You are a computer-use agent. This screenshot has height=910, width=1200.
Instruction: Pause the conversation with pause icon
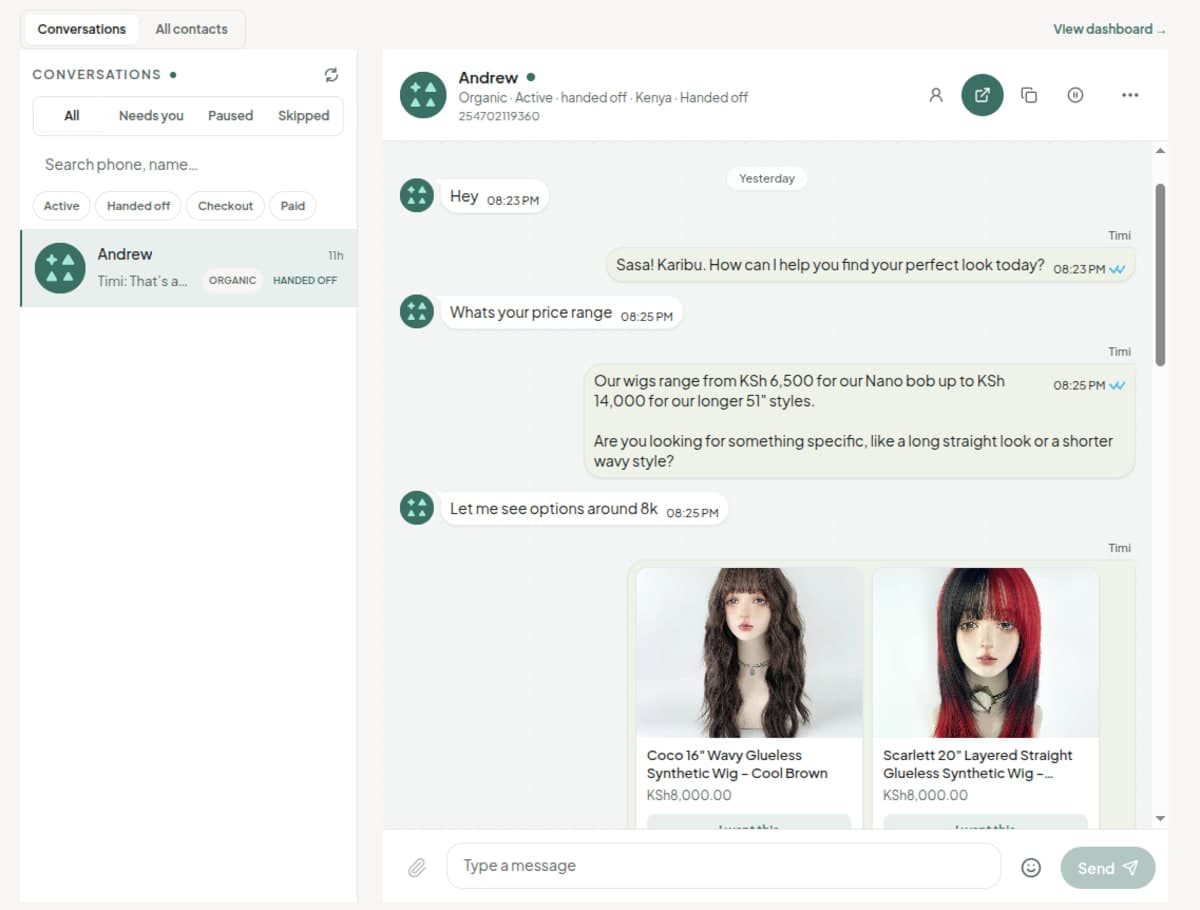pos(1075,95)
